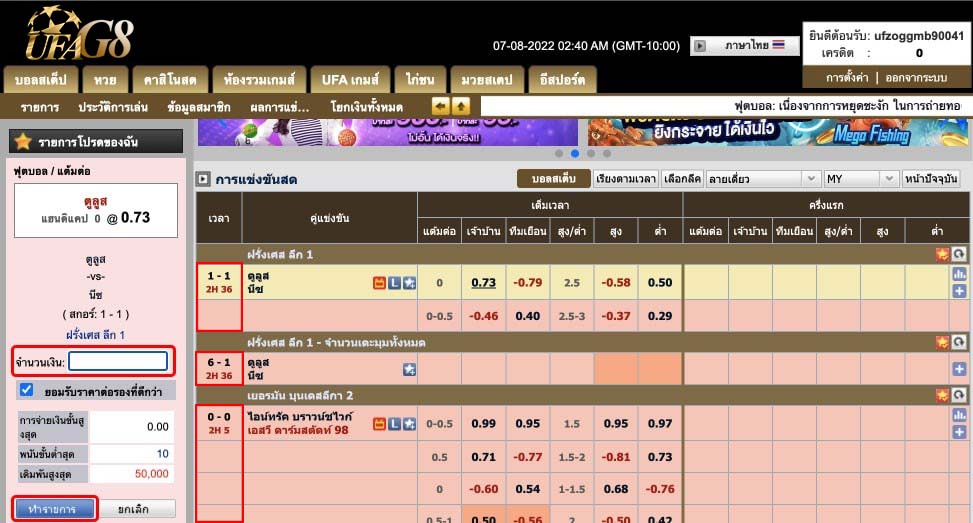The height and width of the screenshot is (523, 973).
Task: Open the MY odds type dropdown
Action: 861,179
